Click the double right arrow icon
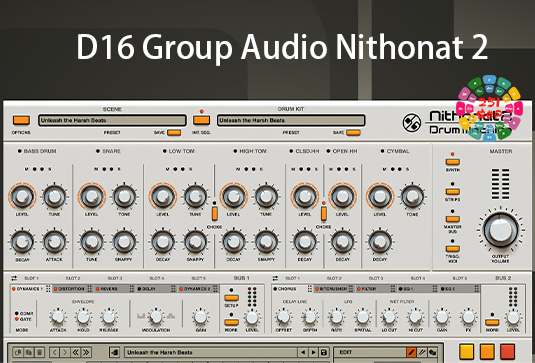This screenshot has width=535, height=363. [86, 352]
